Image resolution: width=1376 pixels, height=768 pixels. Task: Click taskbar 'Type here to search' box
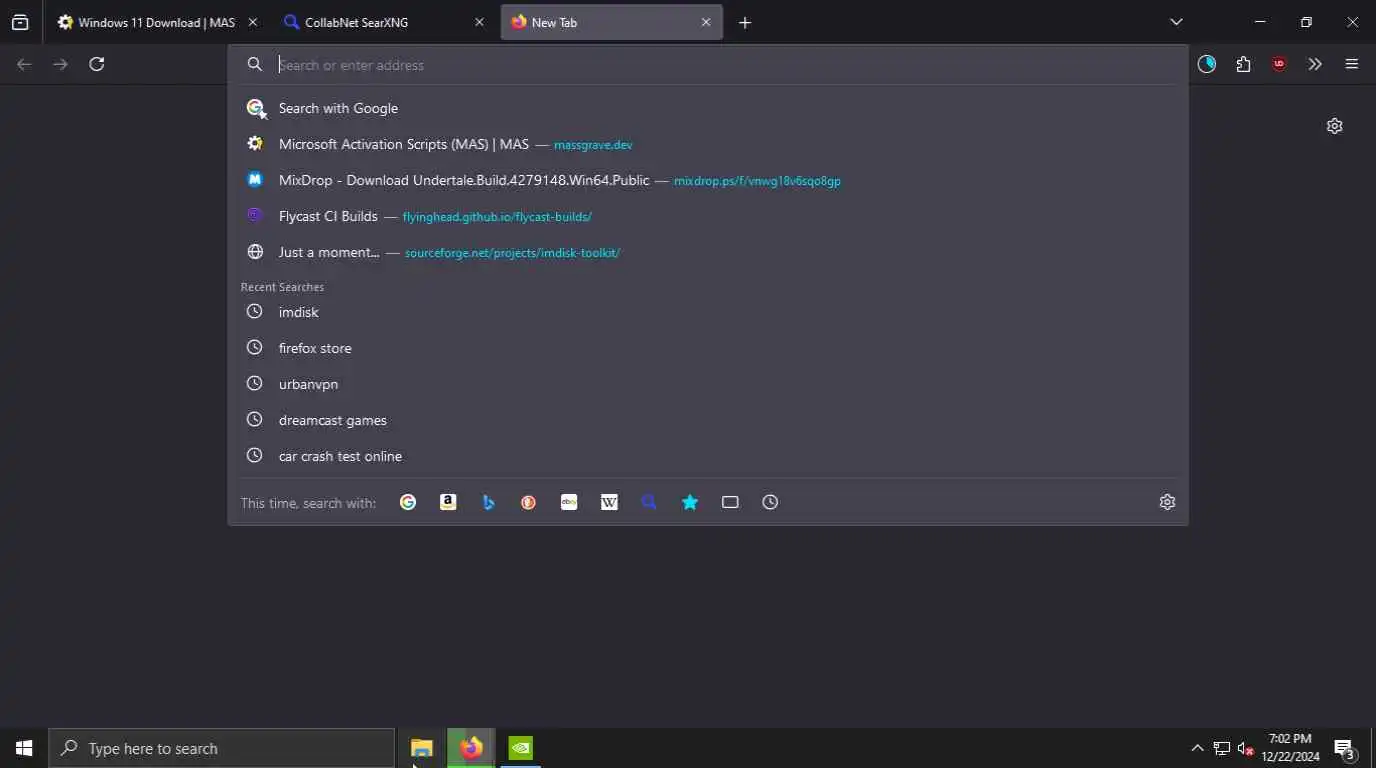click(x=221, y=748)
